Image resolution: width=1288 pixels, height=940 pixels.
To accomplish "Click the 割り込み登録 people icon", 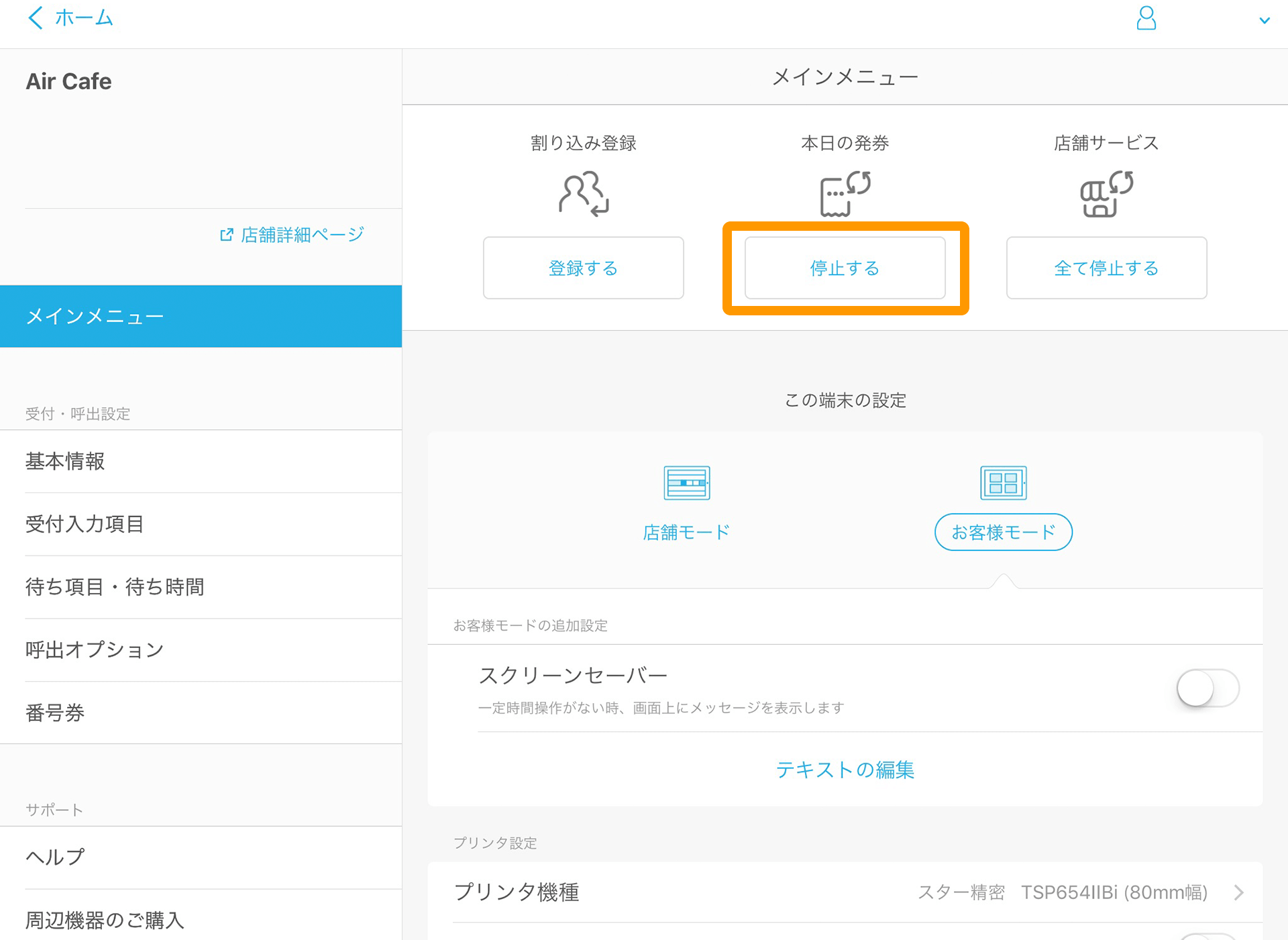I will (584, 193).
